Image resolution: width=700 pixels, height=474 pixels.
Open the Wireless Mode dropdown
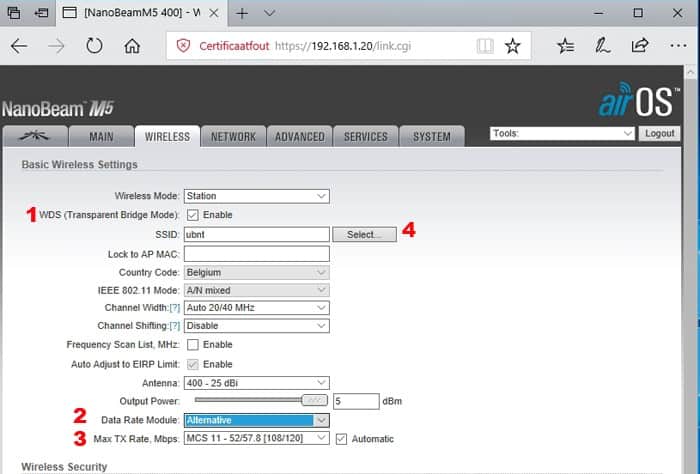click(257, 196)
